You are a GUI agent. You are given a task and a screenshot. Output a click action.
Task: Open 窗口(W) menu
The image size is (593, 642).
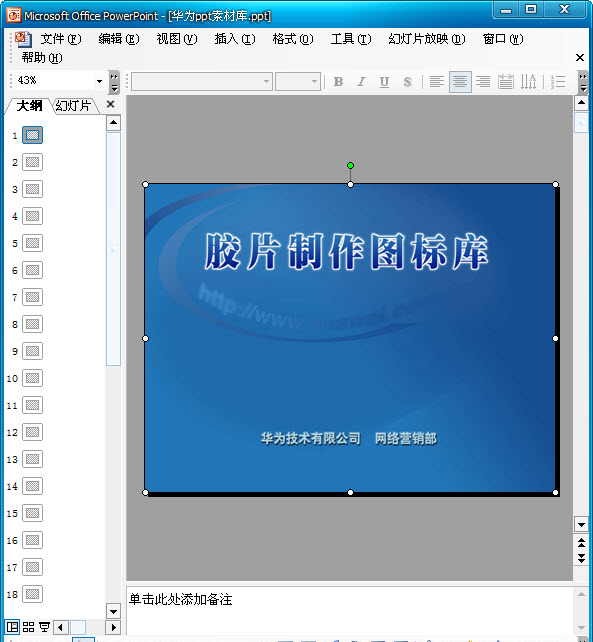503,39
